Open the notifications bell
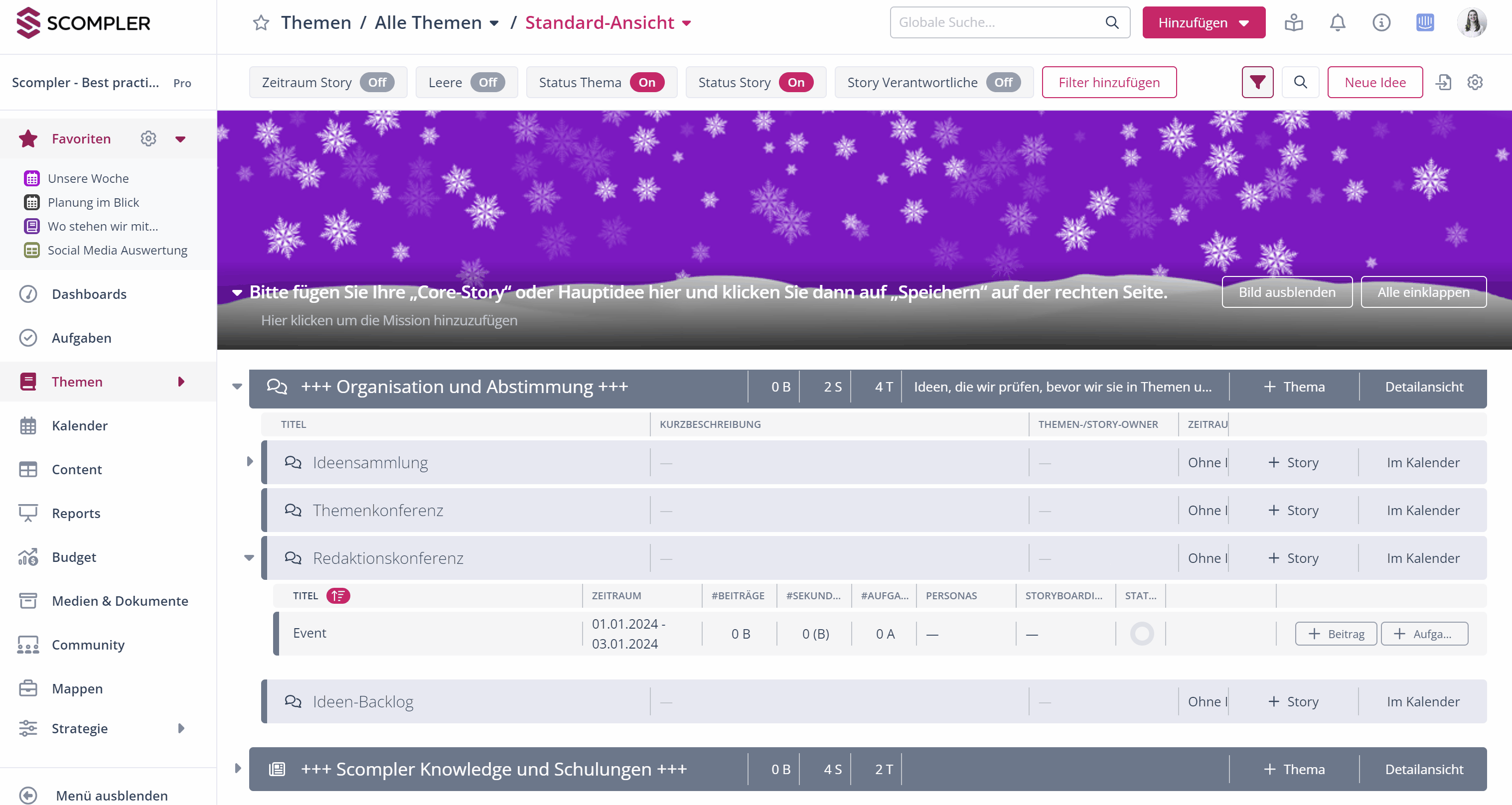Viewport: 1512px width, 805px height. click(1337, 23)
